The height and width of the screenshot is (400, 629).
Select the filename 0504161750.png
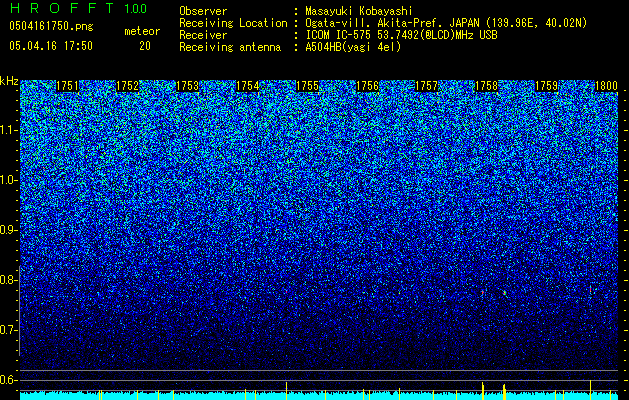click(51, 26)
